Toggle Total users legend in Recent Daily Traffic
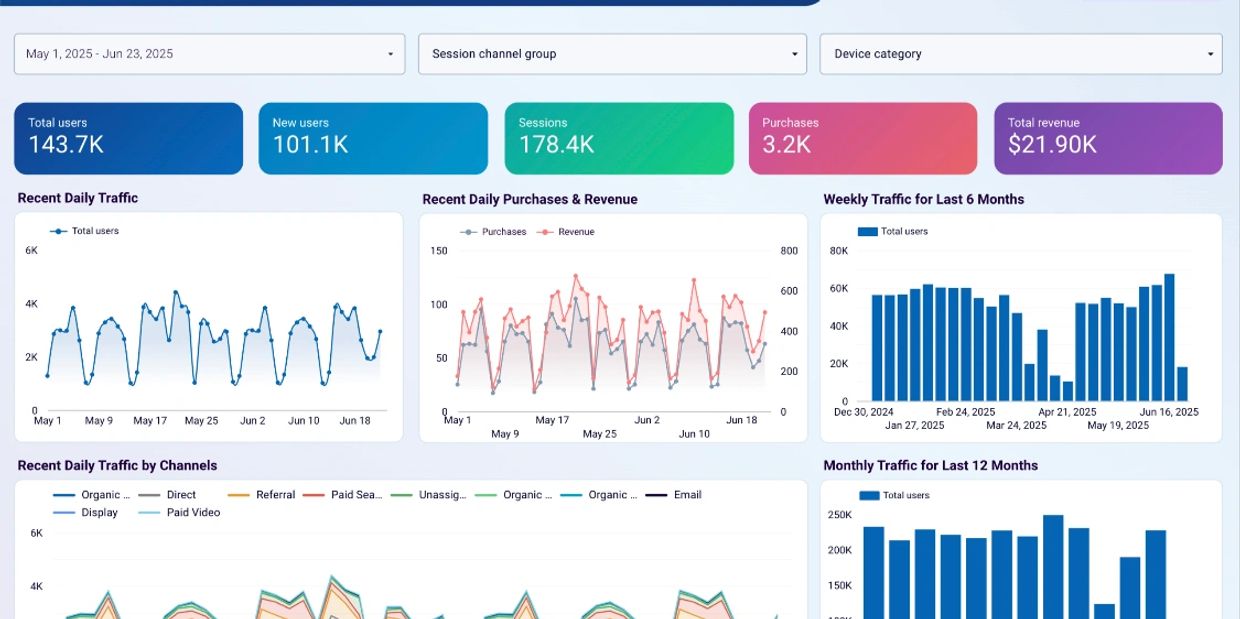1240x619 pixels. [x=85, y=231]
